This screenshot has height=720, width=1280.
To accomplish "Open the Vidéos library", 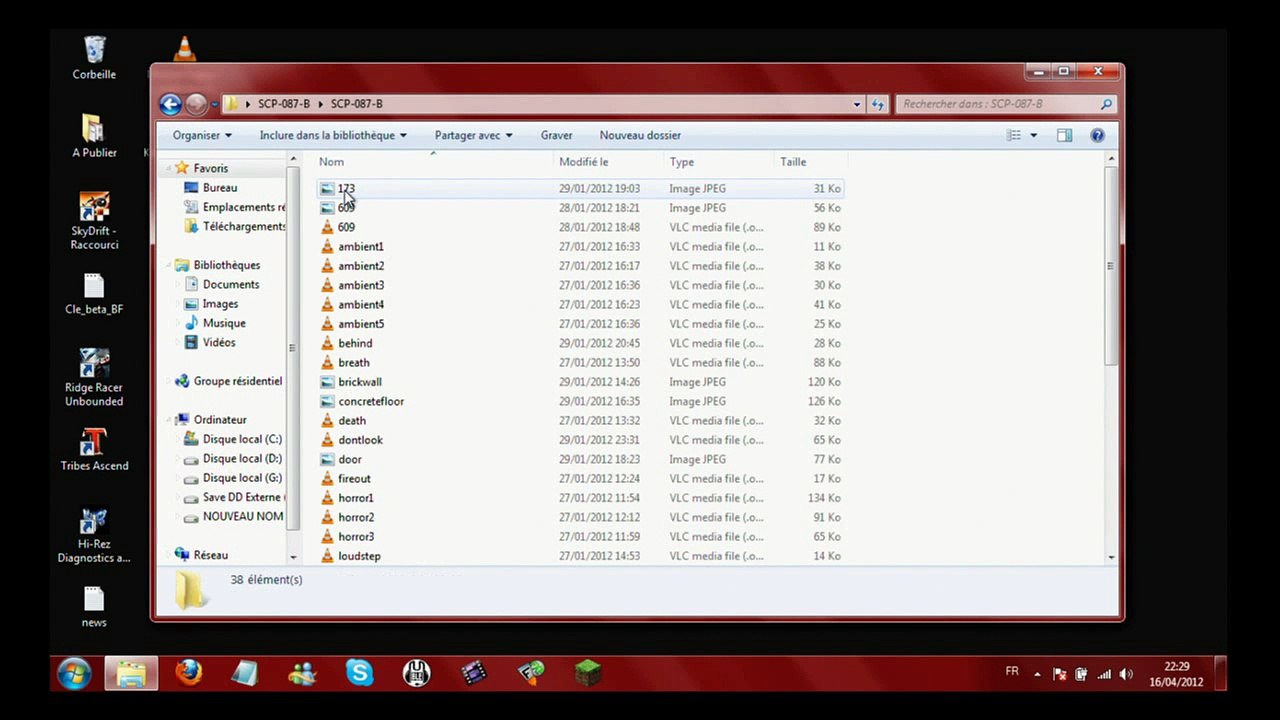I will [x=219, y=342].
